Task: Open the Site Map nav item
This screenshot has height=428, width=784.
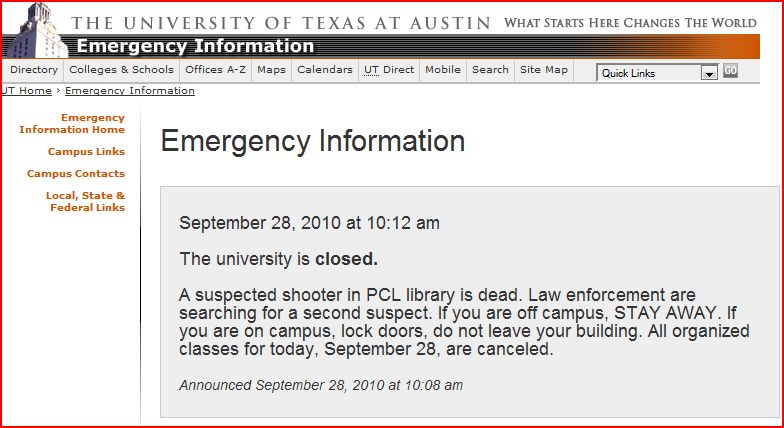Action: [544, 70]
